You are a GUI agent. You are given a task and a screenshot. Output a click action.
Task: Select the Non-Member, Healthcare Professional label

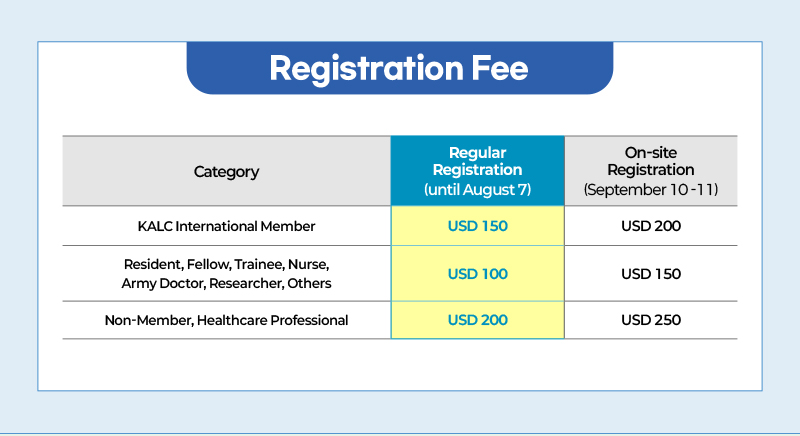click(x=227, y=320)
